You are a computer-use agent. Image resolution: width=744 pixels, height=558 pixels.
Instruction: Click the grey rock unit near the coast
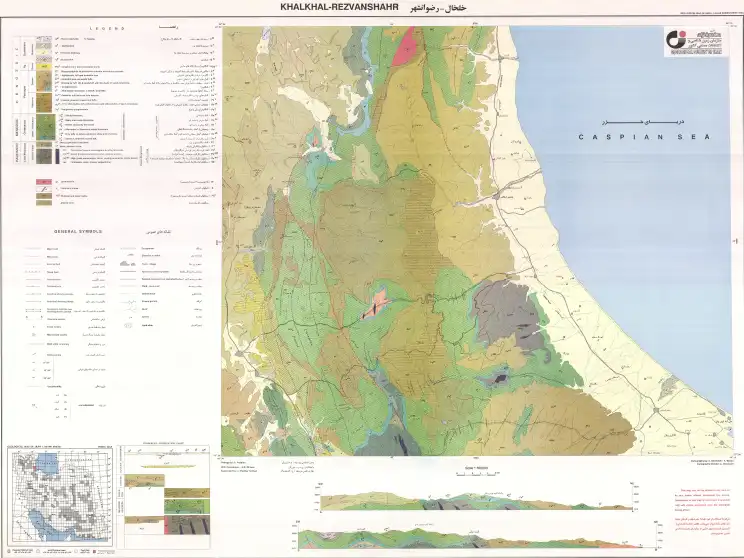(x=508, y=311)
